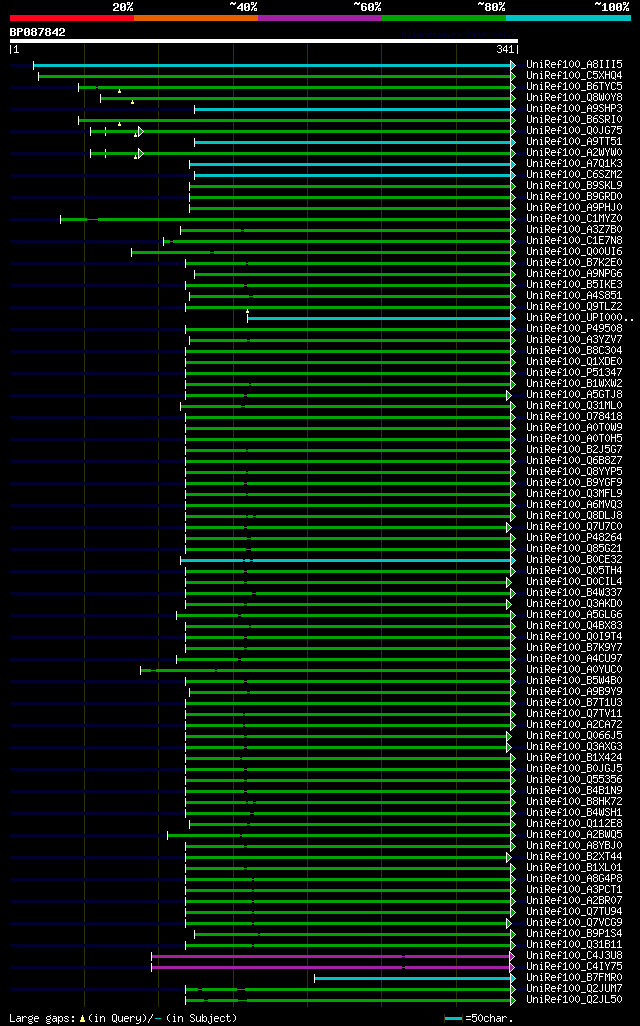Open hit UniRef100_O78418

574,417
